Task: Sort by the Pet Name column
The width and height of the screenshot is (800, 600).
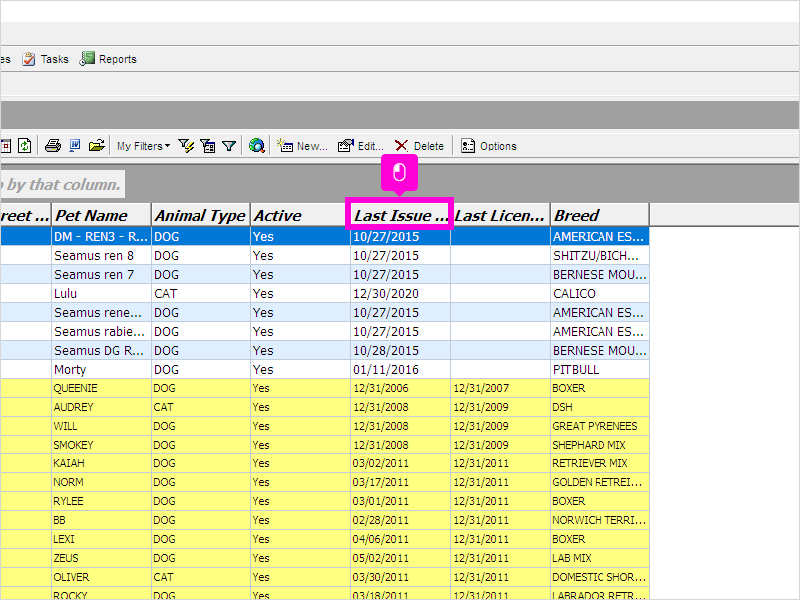Action: click(x=101, y=215)
